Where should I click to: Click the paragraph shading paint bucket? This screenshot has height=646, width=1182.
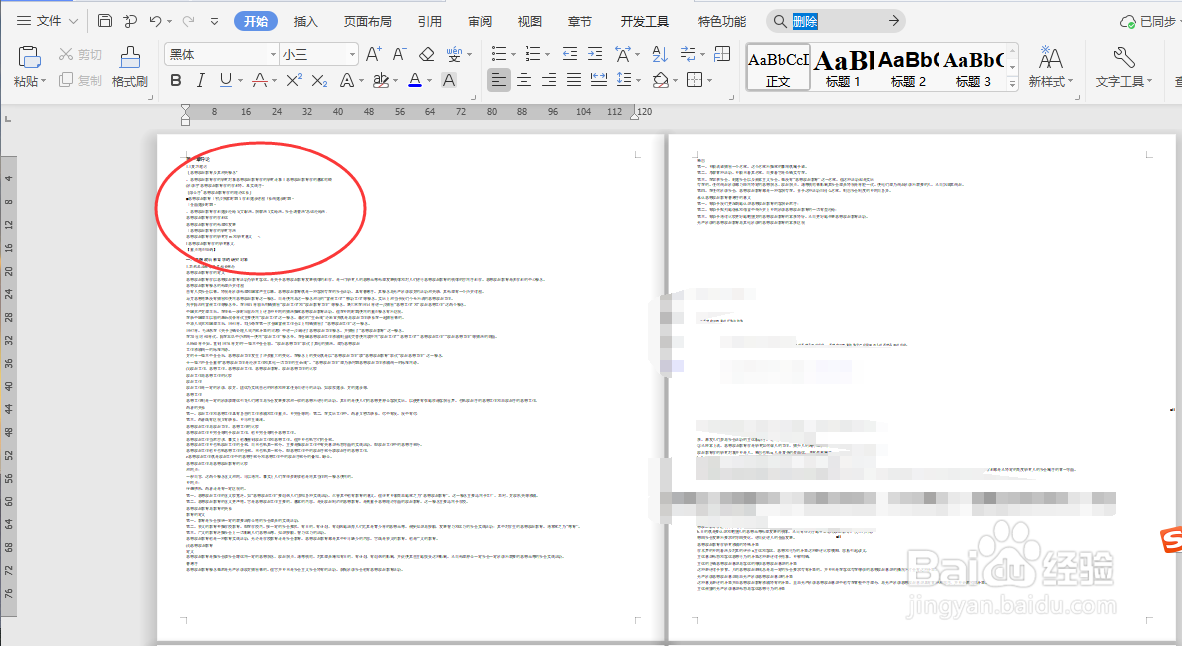661,80
